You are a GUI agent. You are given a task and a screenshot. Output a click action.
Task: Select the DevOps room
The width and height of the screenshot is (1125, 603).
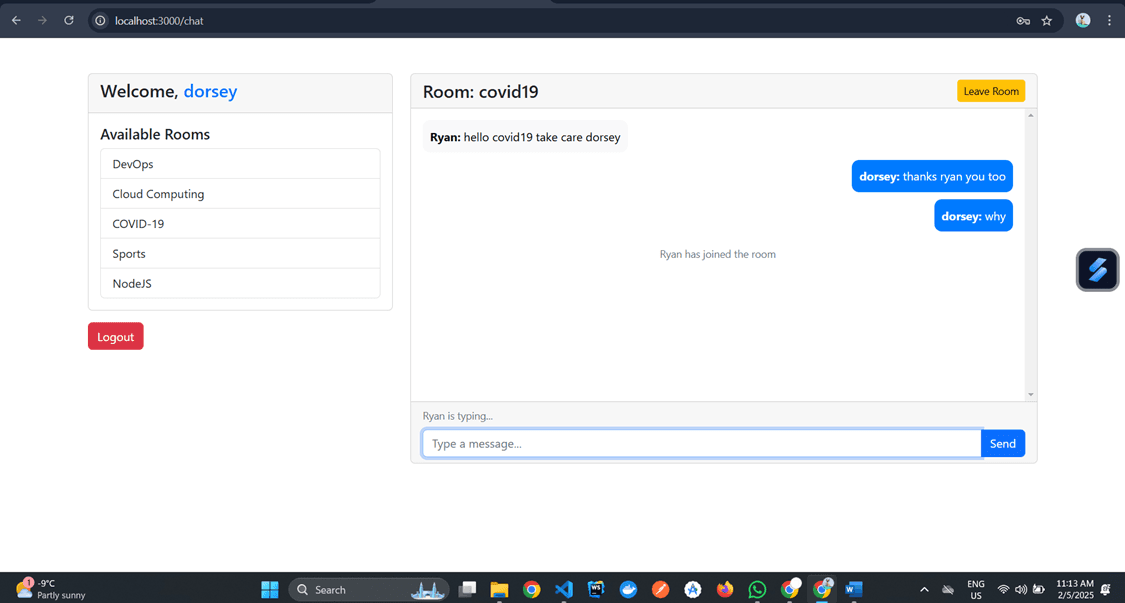pos(240,164)
